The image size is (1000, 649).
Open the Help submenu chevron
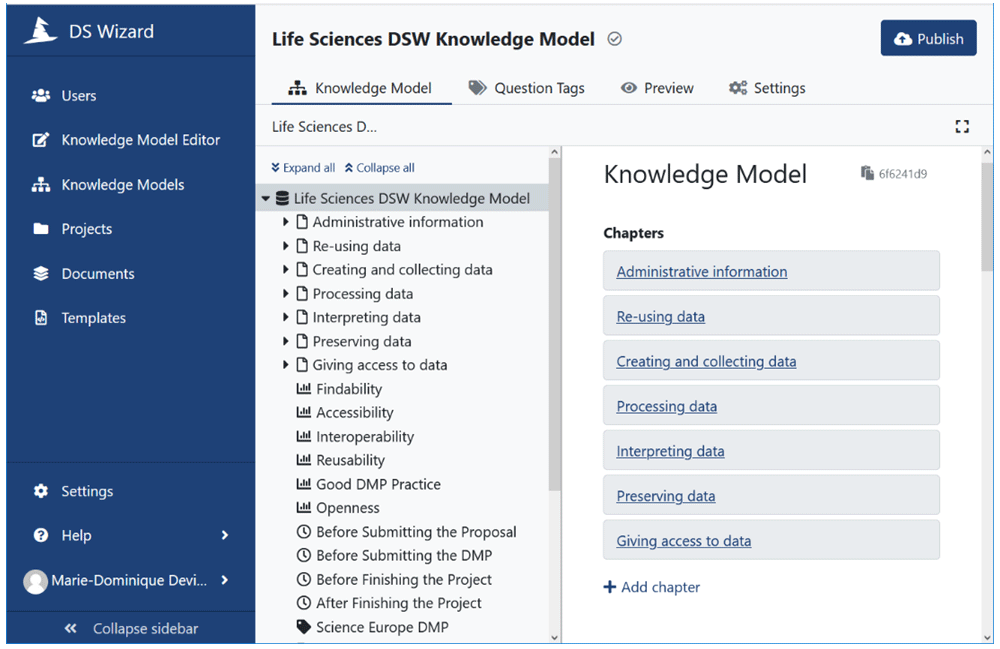click(224, 536)
